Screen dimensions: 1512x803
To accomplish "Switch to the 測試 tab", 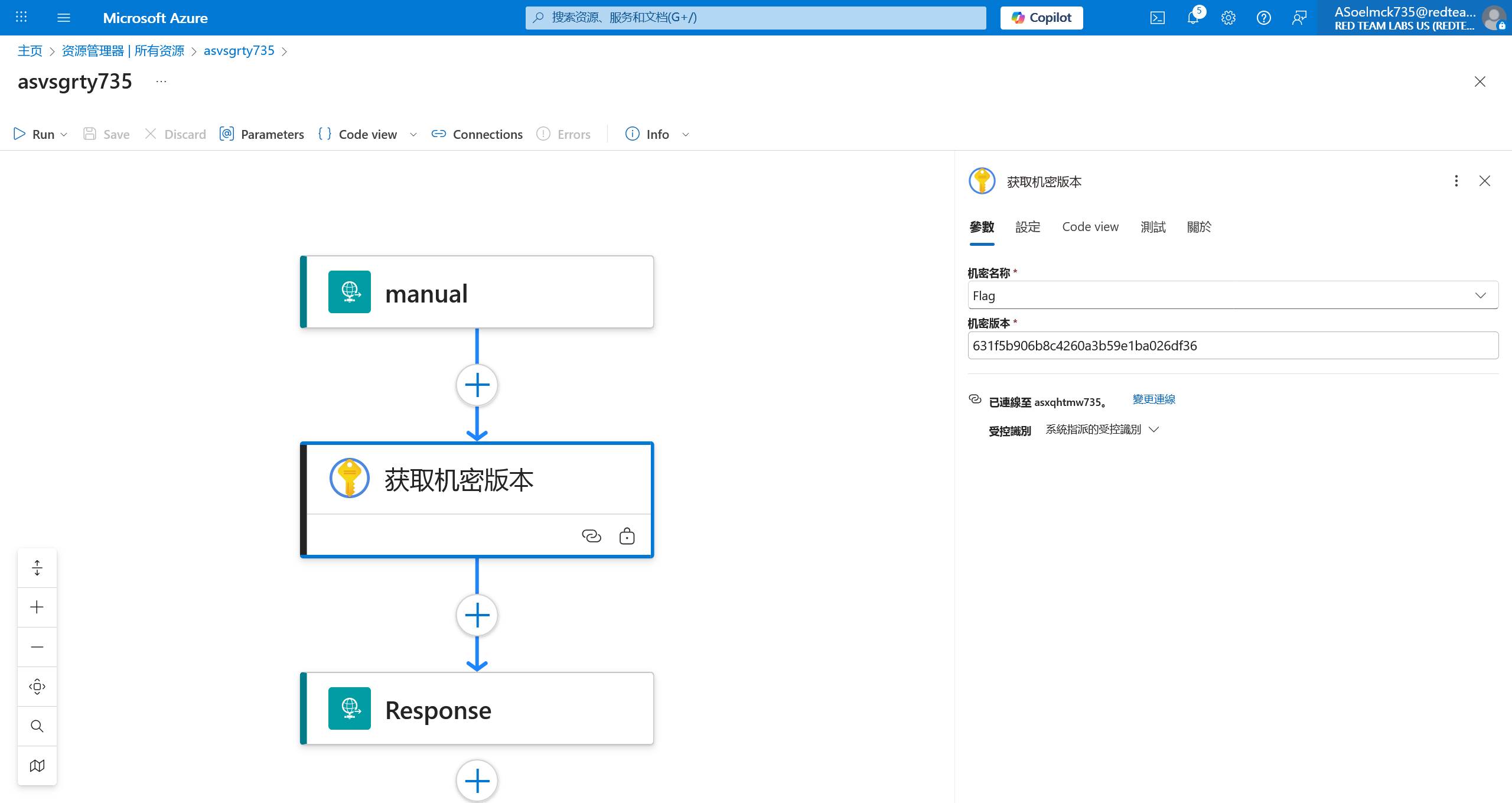I will pyautogui.click(x=1153, y=227).
